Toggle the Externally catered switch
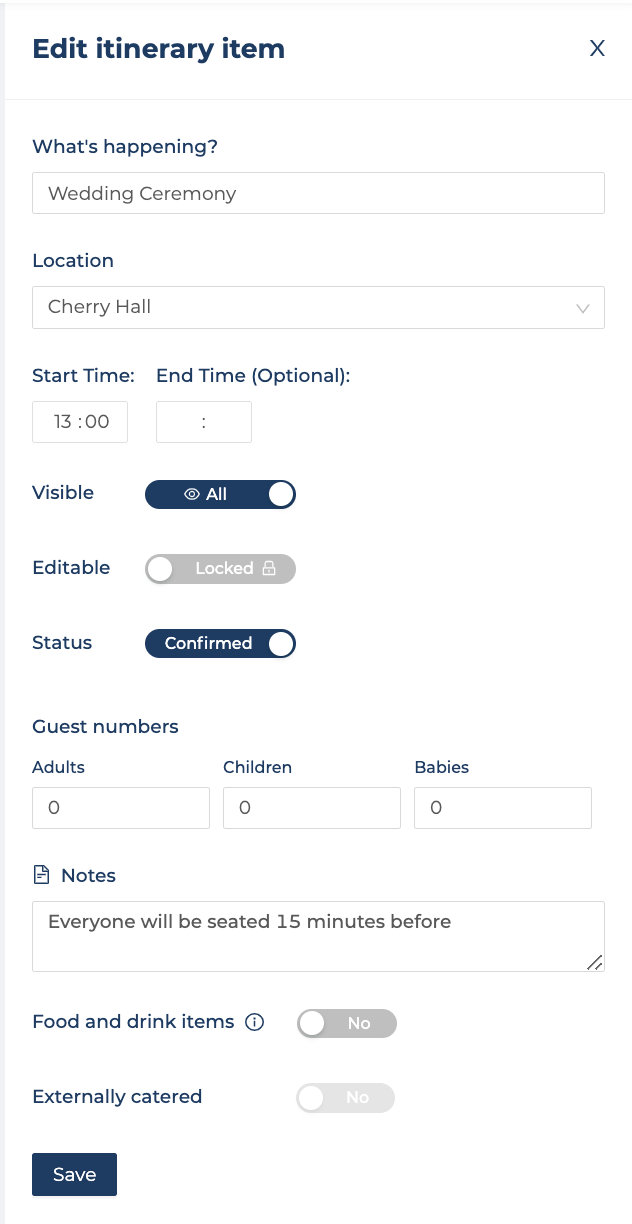The width and height of the screenshot is (632, 1224). click(x=346, y=1097)
